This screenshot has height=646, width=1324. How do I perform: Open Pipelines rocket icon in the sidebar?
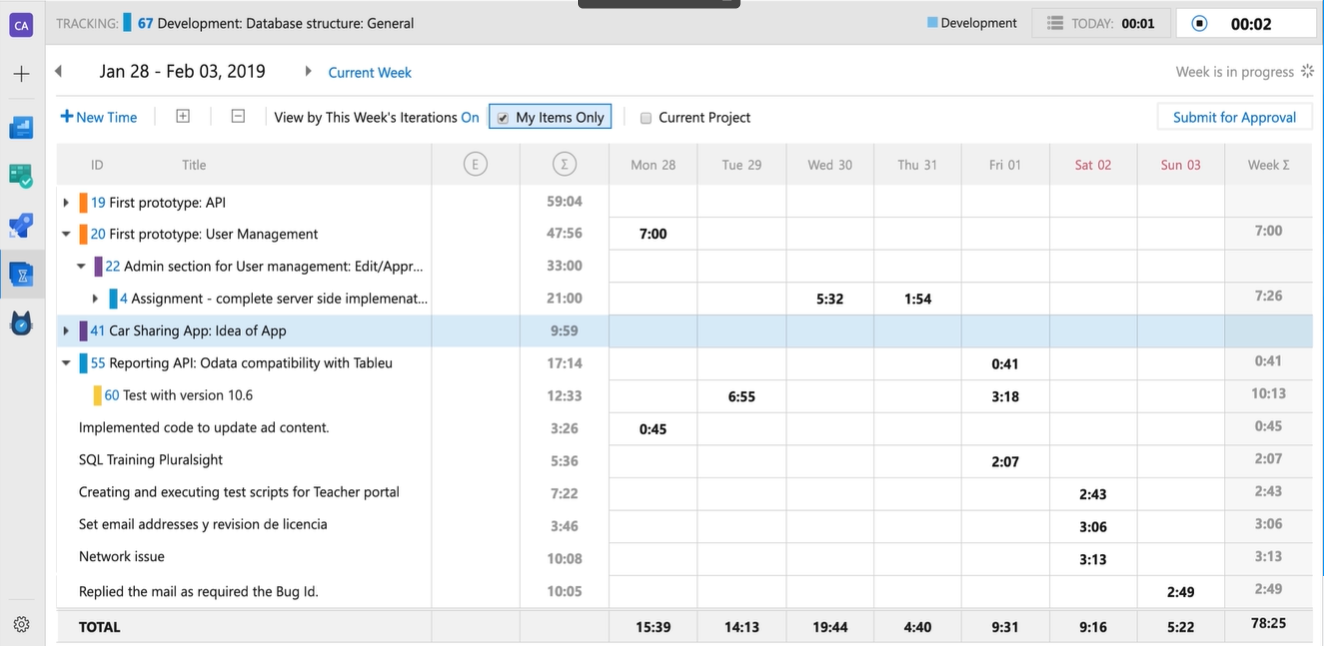21,225
